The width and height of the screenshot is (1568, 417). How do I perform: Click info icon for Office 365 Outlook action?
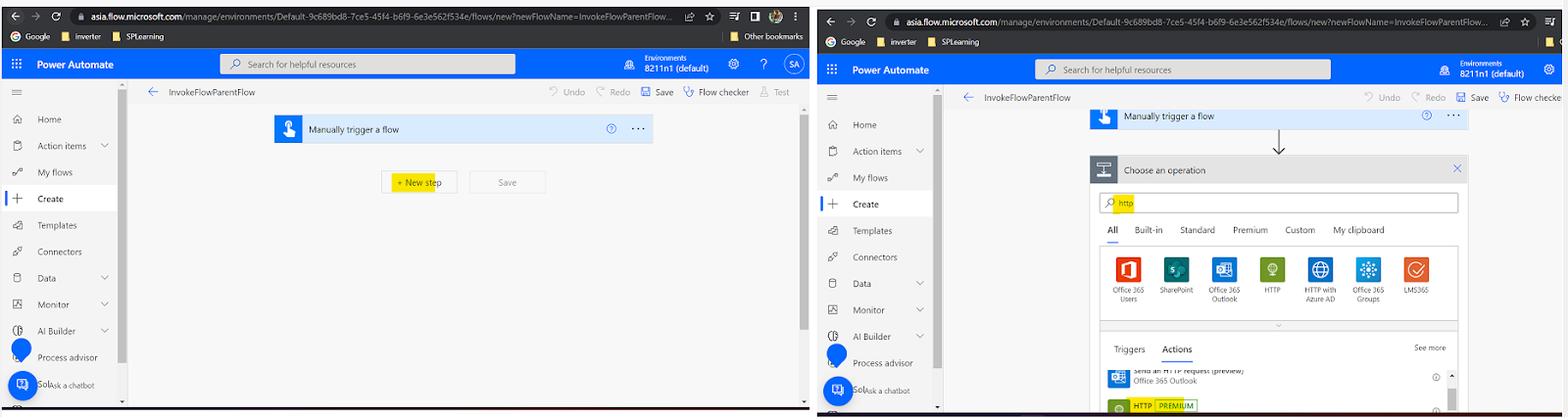point(1436,377)
